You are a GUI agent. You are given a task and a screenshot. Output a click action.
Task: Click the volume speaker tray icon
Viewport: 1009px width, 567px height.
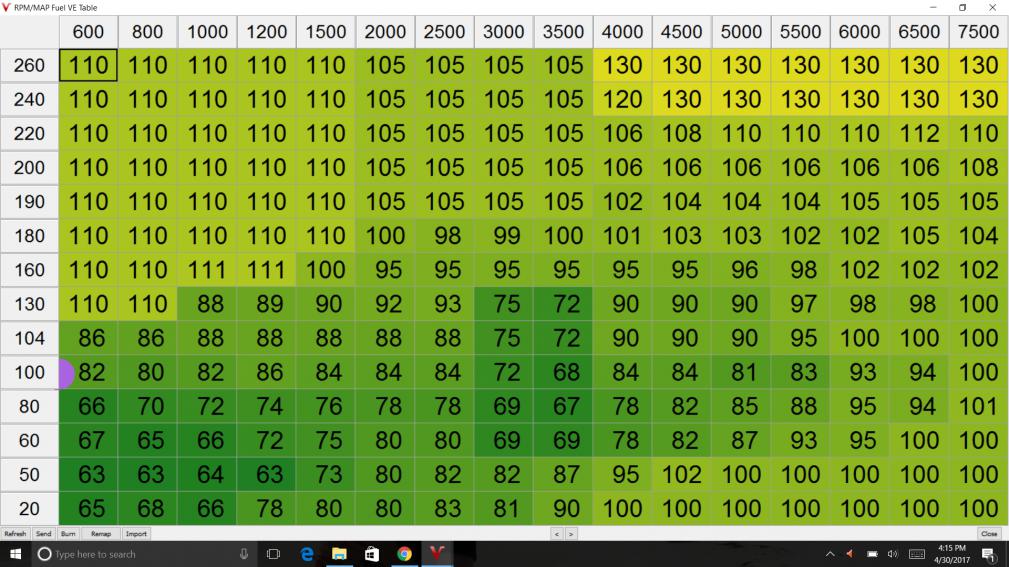[x=893, y=553]
